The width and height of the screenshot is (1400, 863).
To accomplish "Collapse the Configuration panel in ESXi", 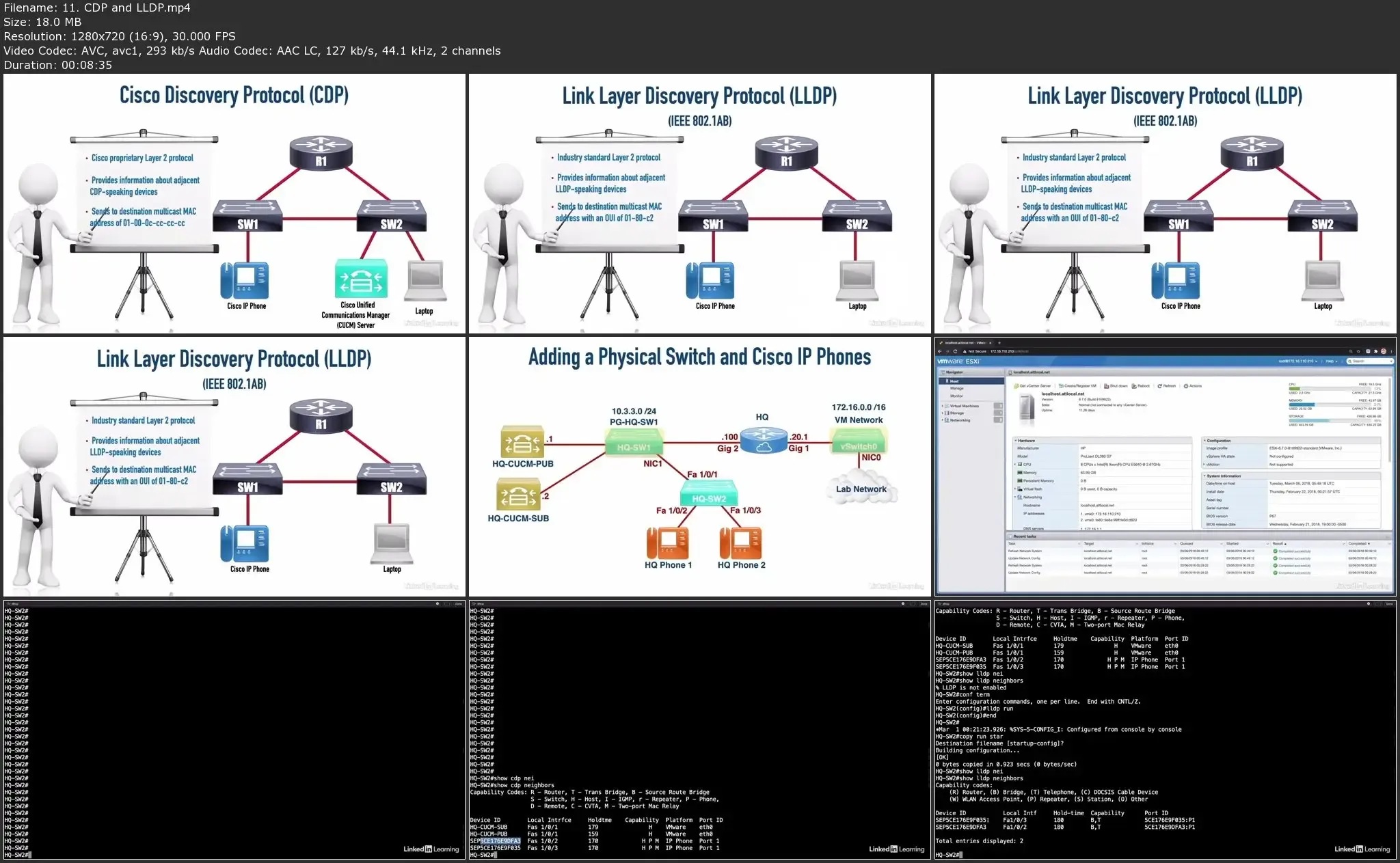I will 1204,441.
